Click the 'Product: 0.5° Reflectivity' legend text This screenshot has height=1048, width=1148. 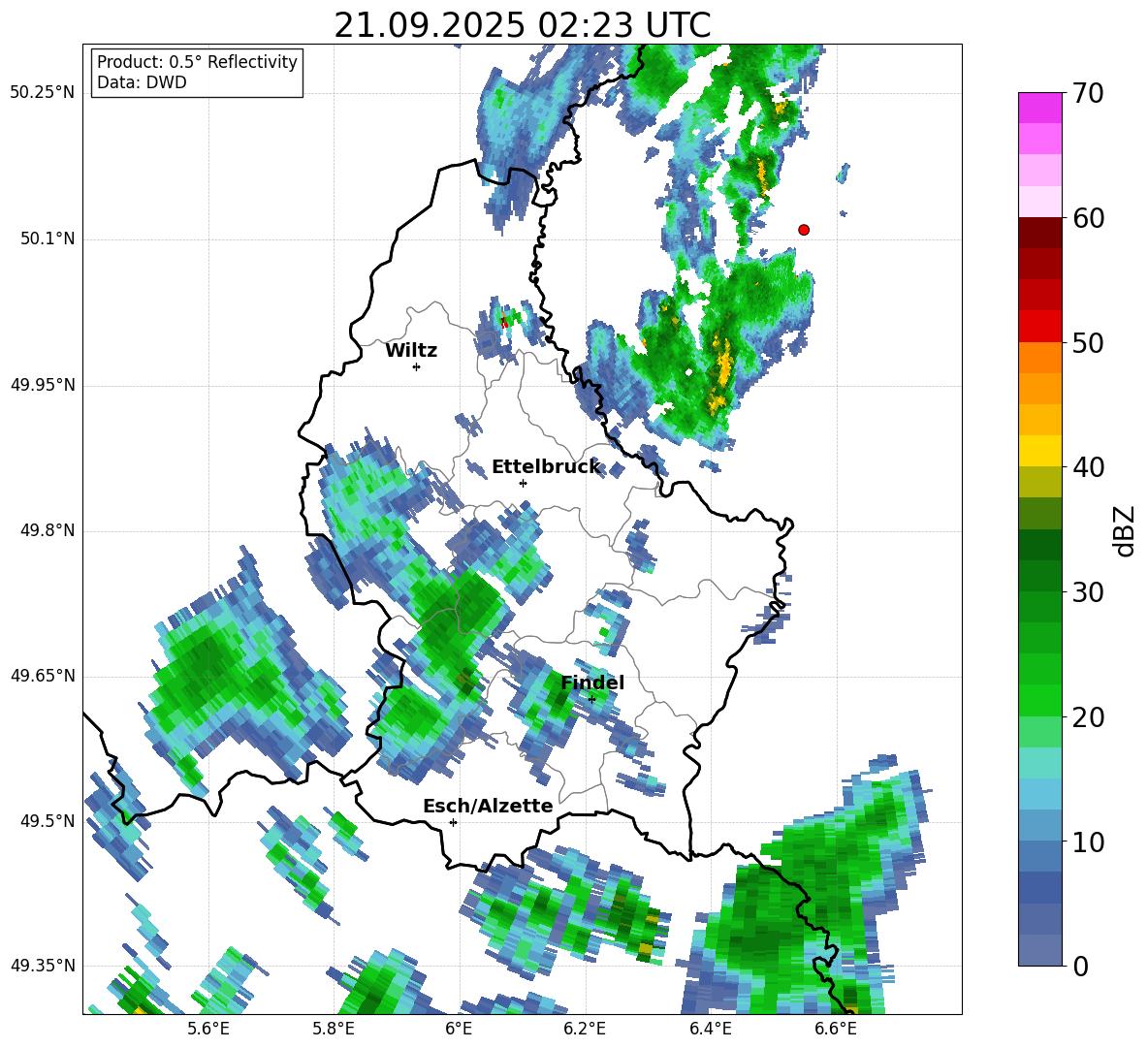[x=197, y=62]
